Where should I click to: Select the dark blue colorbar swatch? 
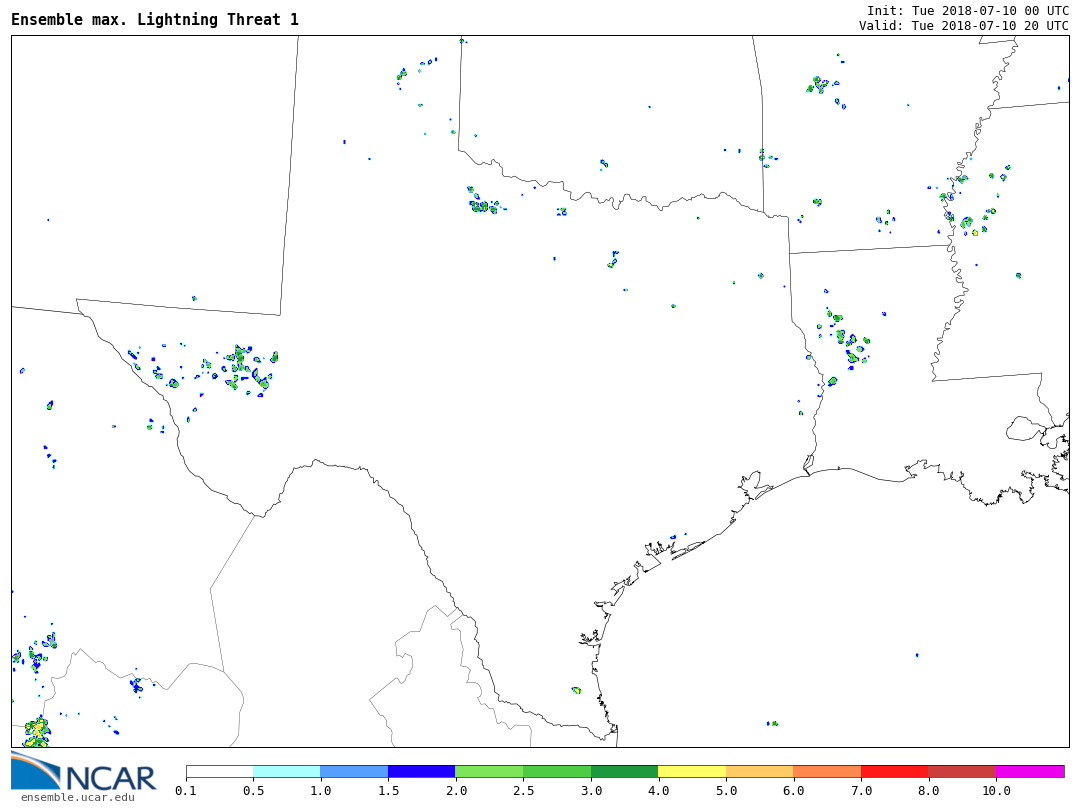(421, 772)
